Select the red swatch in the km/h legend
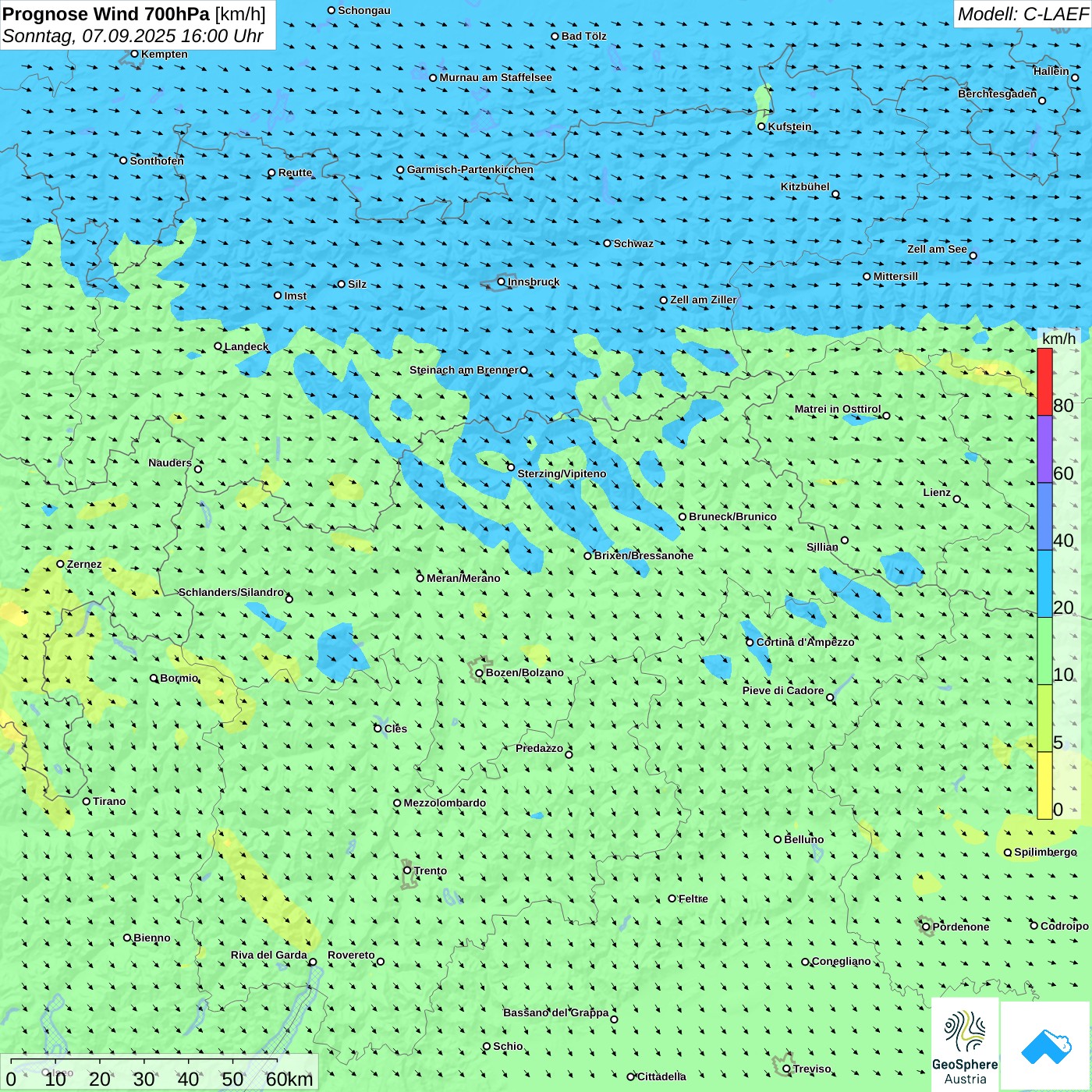This screenshot has width=1092, height=1092. tap(1044, 381)
